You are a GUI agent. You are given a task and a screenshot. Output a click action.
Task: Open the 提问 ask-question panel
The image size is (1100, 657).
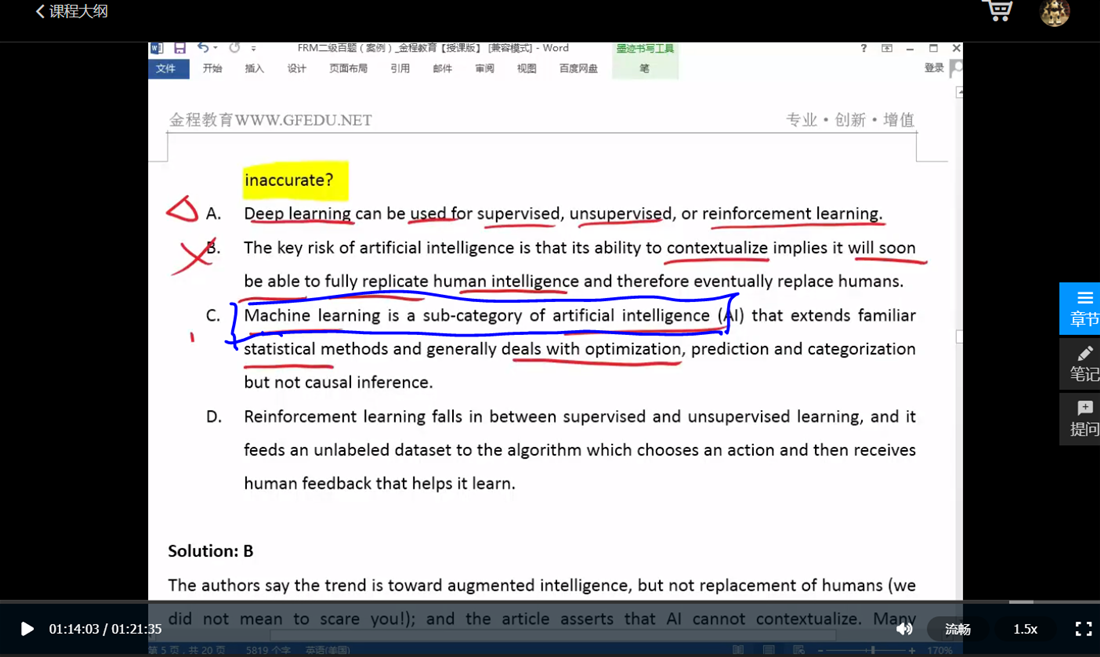click(1081, 419)
